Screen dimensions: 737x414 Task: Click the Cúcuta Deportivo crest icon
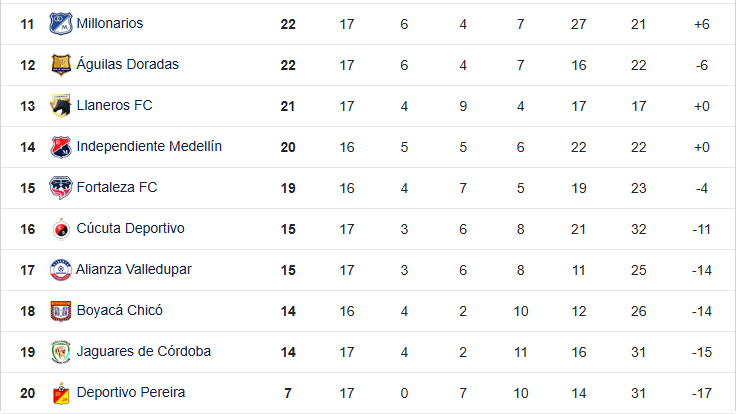tap(61, 229)
